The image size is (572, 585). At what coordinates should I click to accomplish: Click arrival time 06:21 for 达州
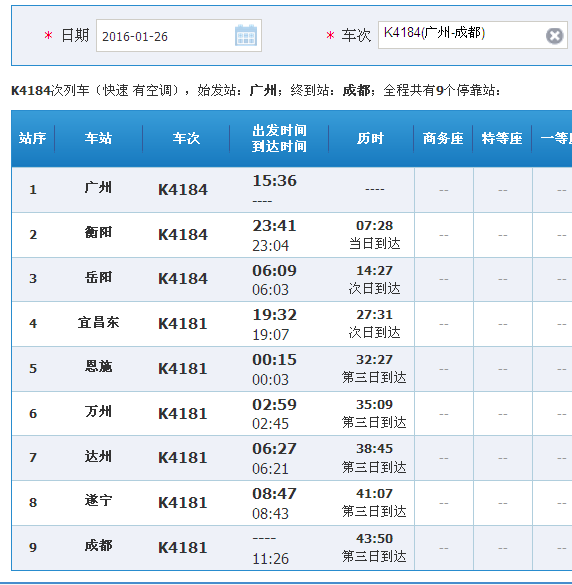point(271,469)
